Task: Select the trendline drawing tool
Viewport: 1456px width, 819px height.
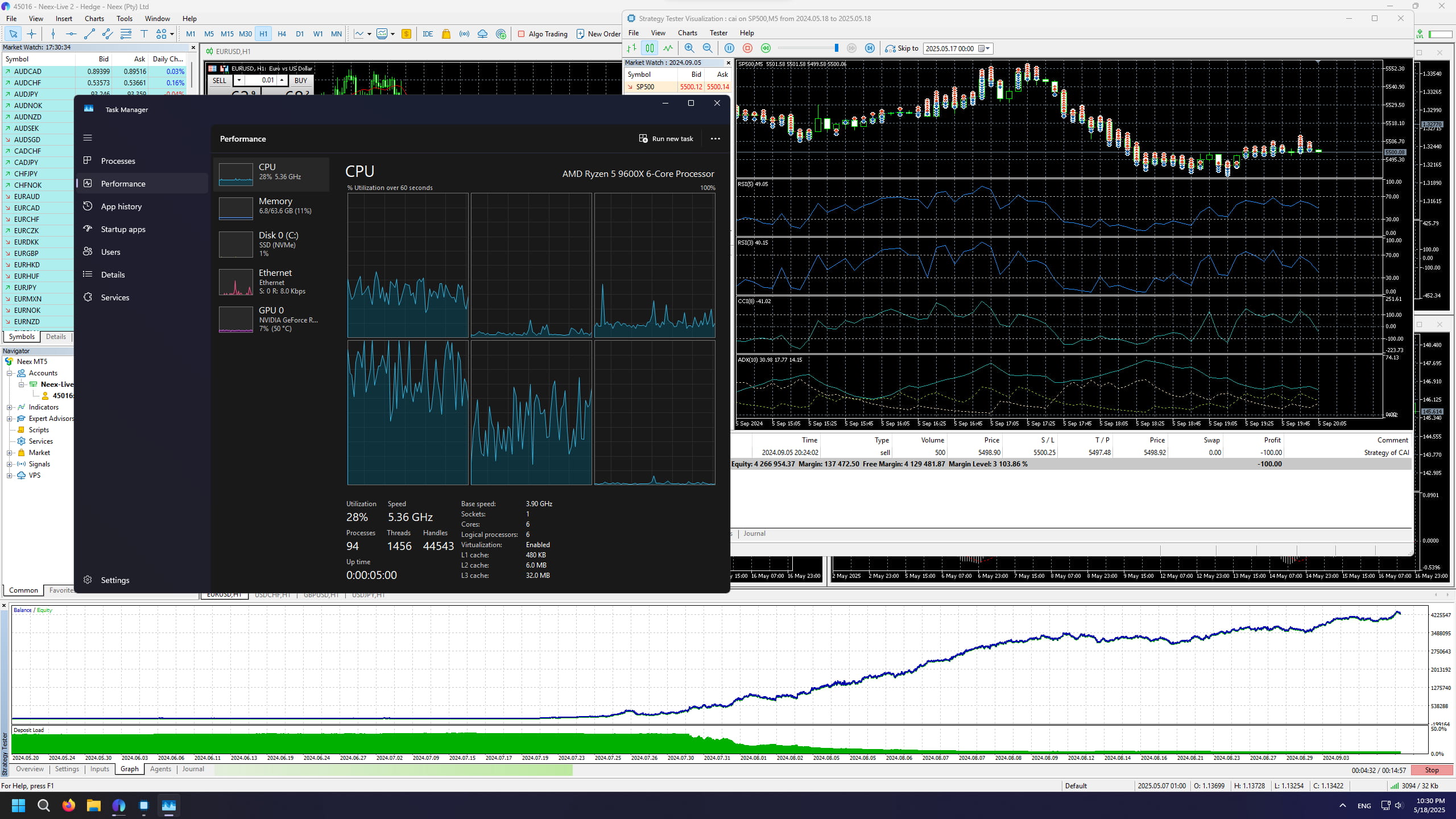Action: pyautogui.click(x=89, y=34)
